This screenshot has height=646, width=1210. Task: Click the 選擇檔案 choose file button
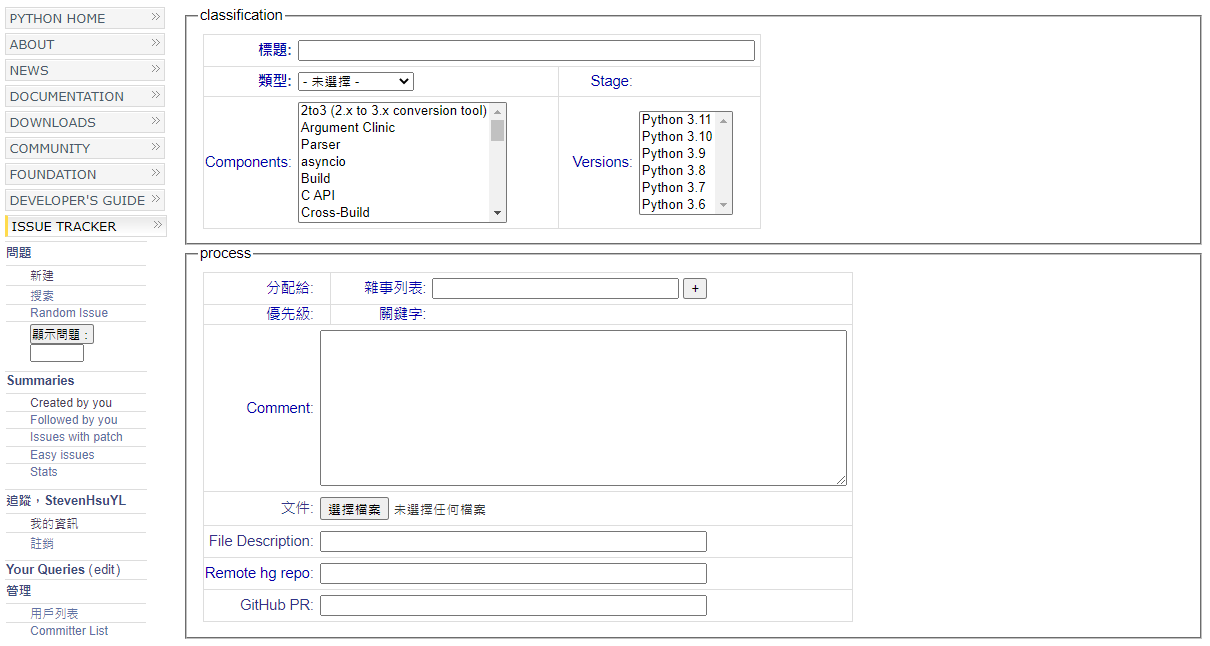coord(354,509)
